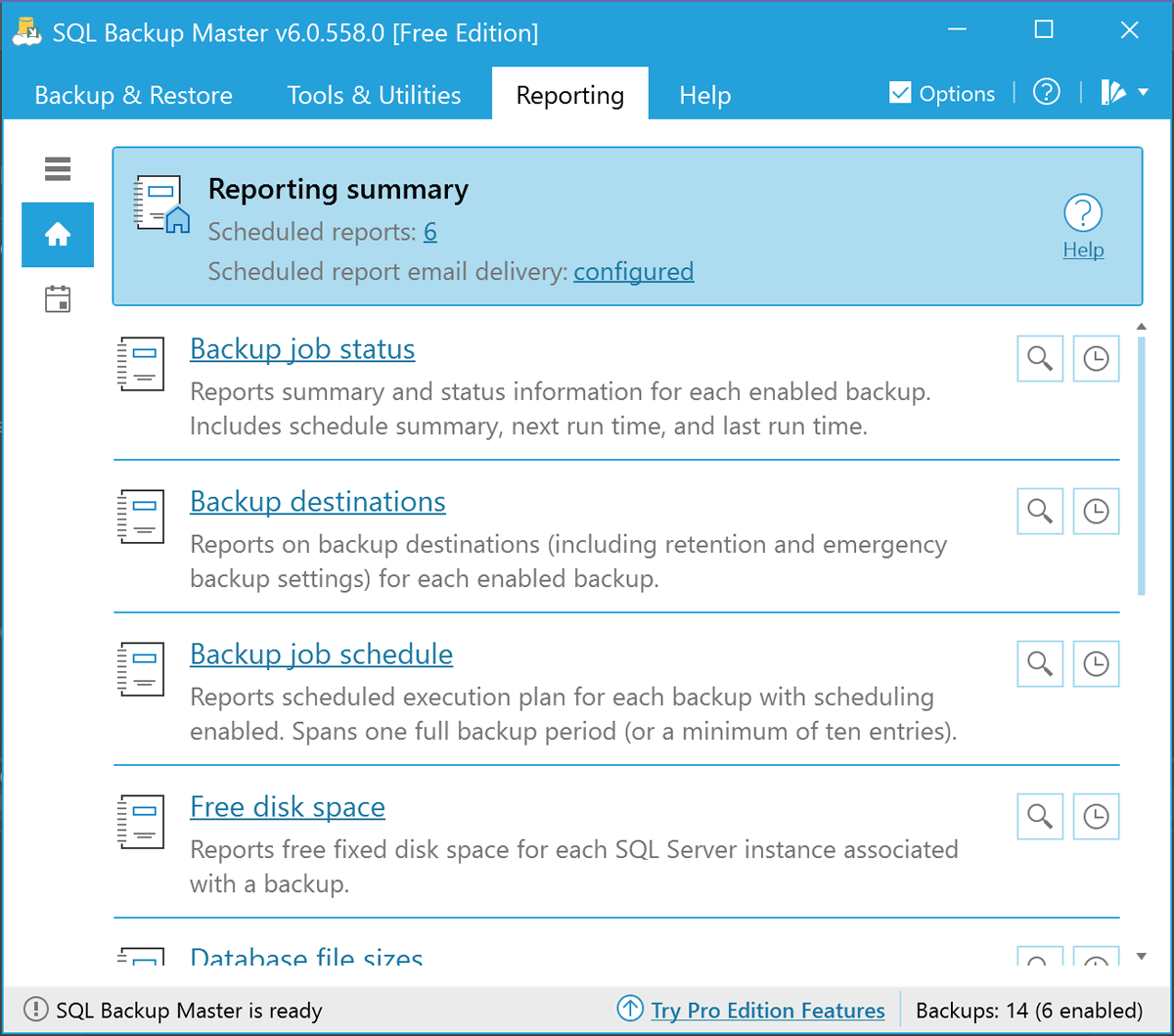Switch to the Backup & Restore tab
This screenshot has height=1036, width=1174.
point(133,95)
